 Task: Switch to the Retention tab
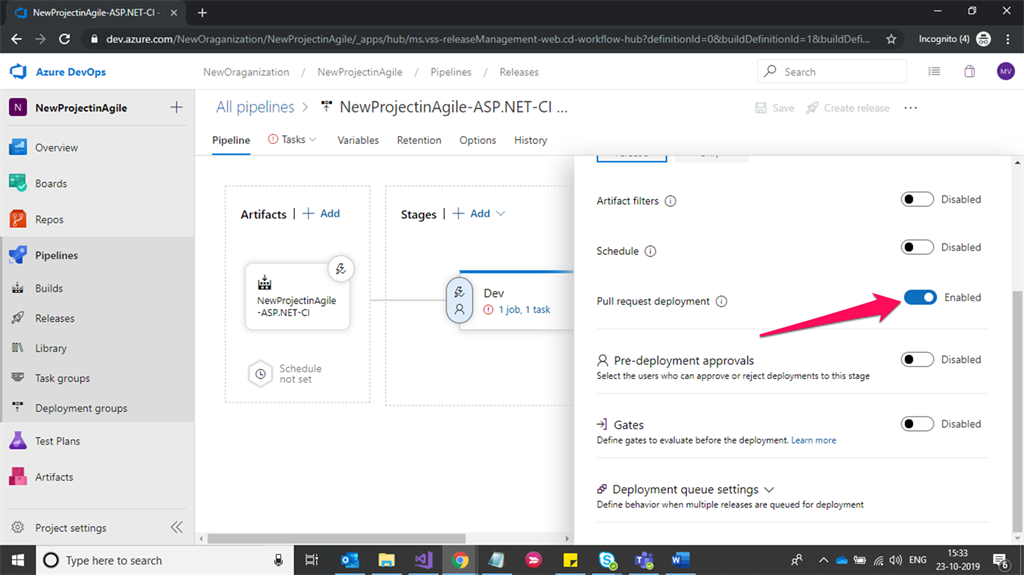[x=419, y=140]
